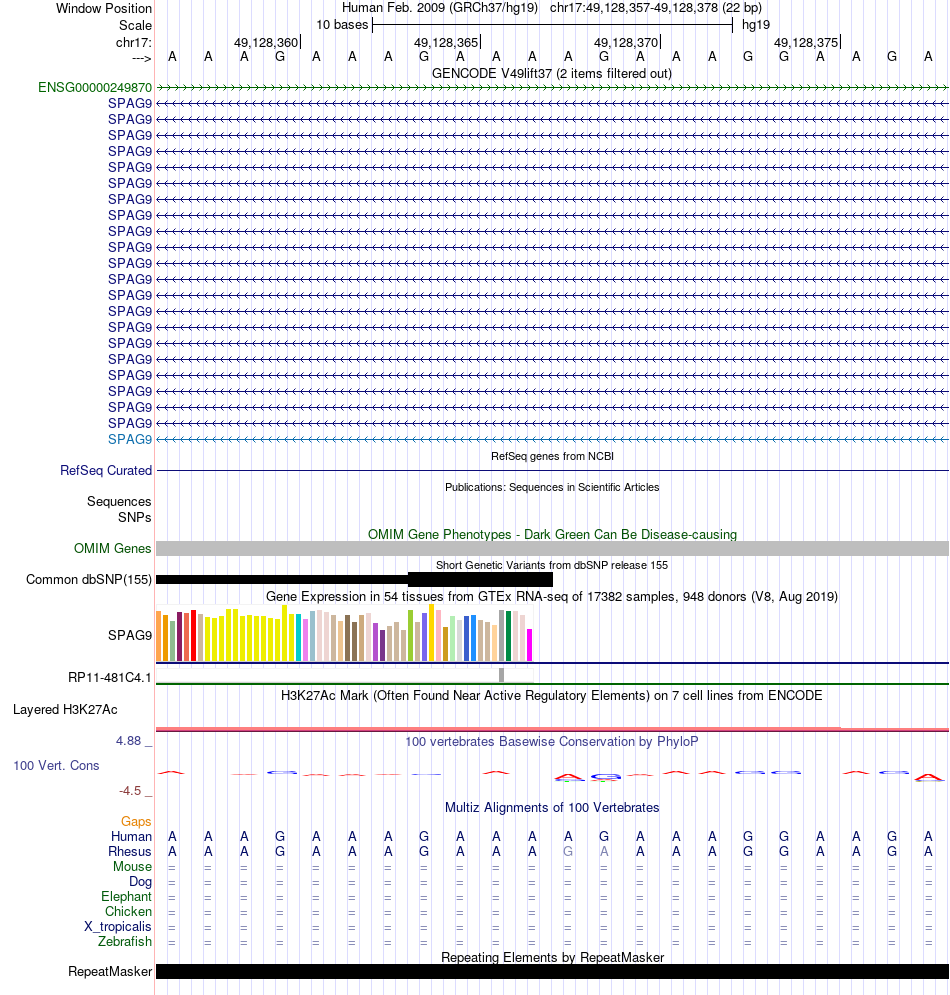
Task: Click the SPAG9 label beside the GTEx bar chart
Action: click(130, 635)
